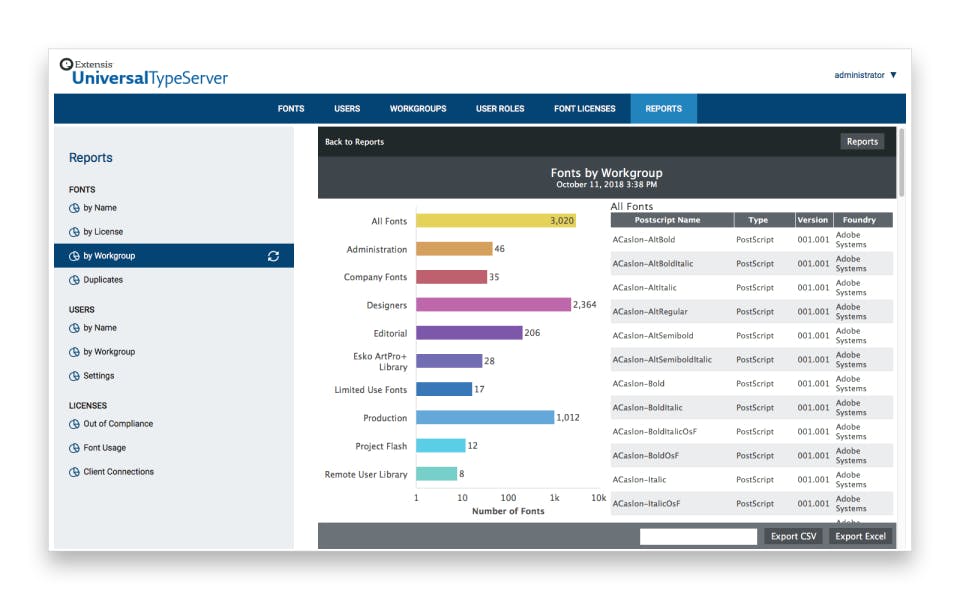Open the Font Licenses tab
Viewport: 960px width, 600px height.
585,108
